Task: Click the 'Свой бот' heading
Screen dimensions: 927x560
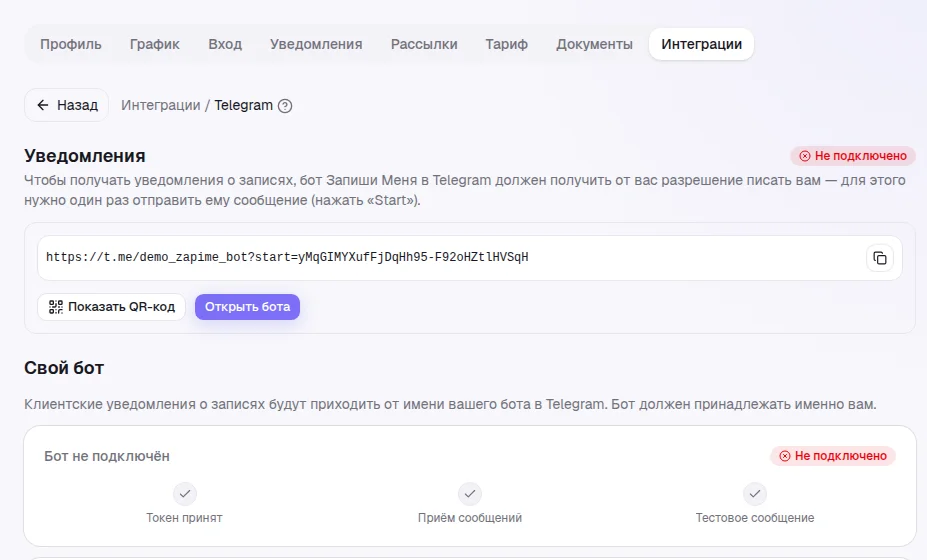Action: coord(64,368)
